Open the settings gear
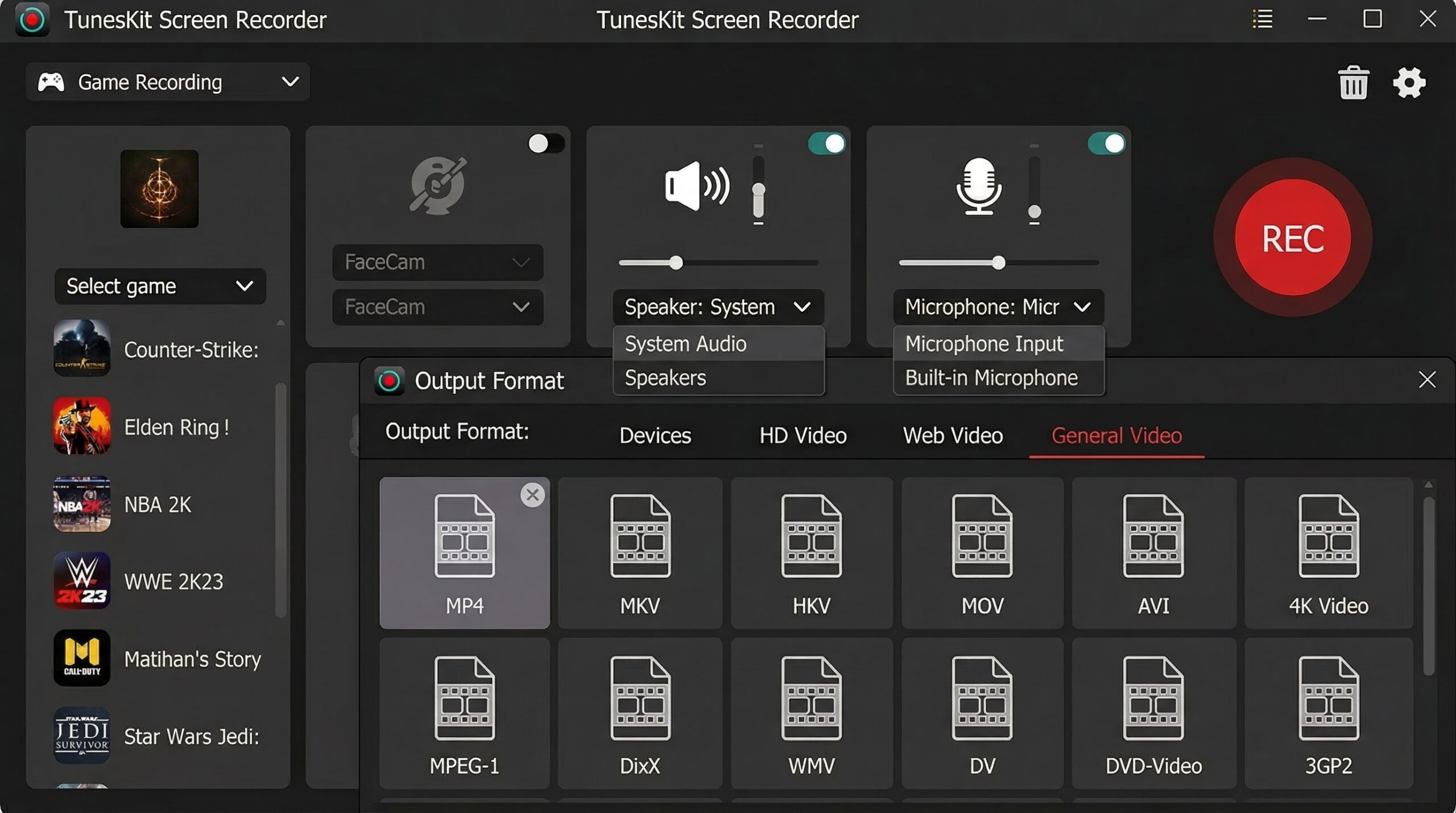 (x=1409, y=82)
